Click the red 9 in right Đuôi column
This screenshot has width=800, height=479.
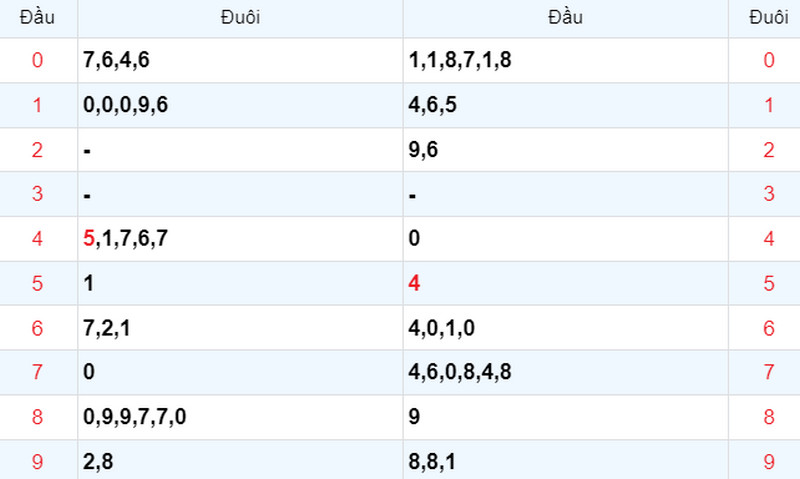coord(769,462)
